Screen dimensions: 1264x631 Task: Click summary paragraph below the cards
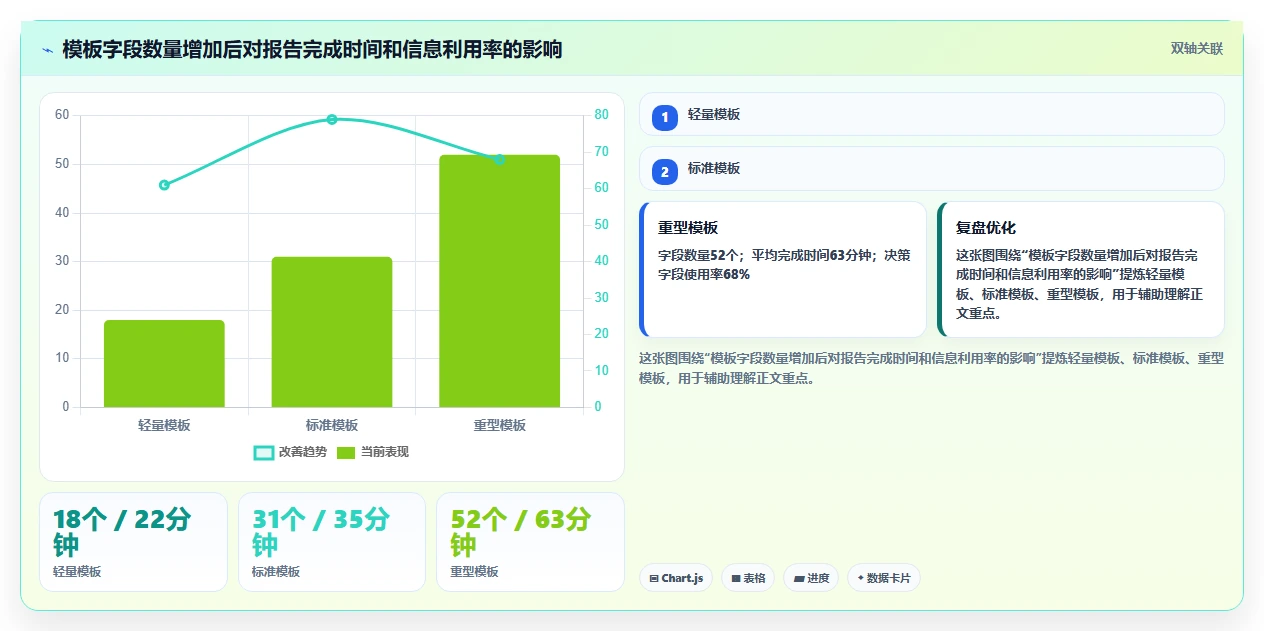tap(931, 368)
